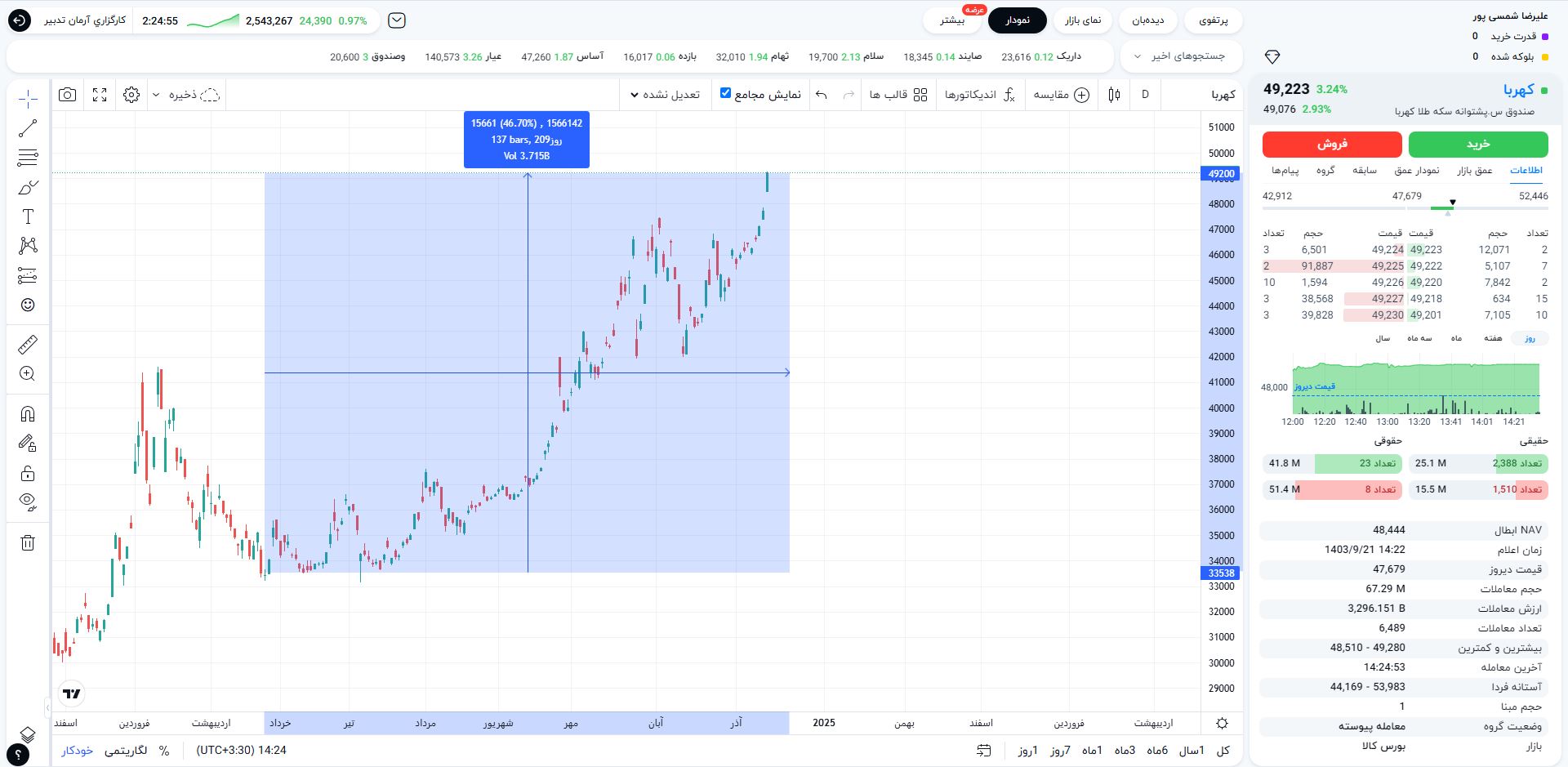Expand the market index dropdown chevron
This screenshot has height=767, width=1568.
[x=397, y=20]
